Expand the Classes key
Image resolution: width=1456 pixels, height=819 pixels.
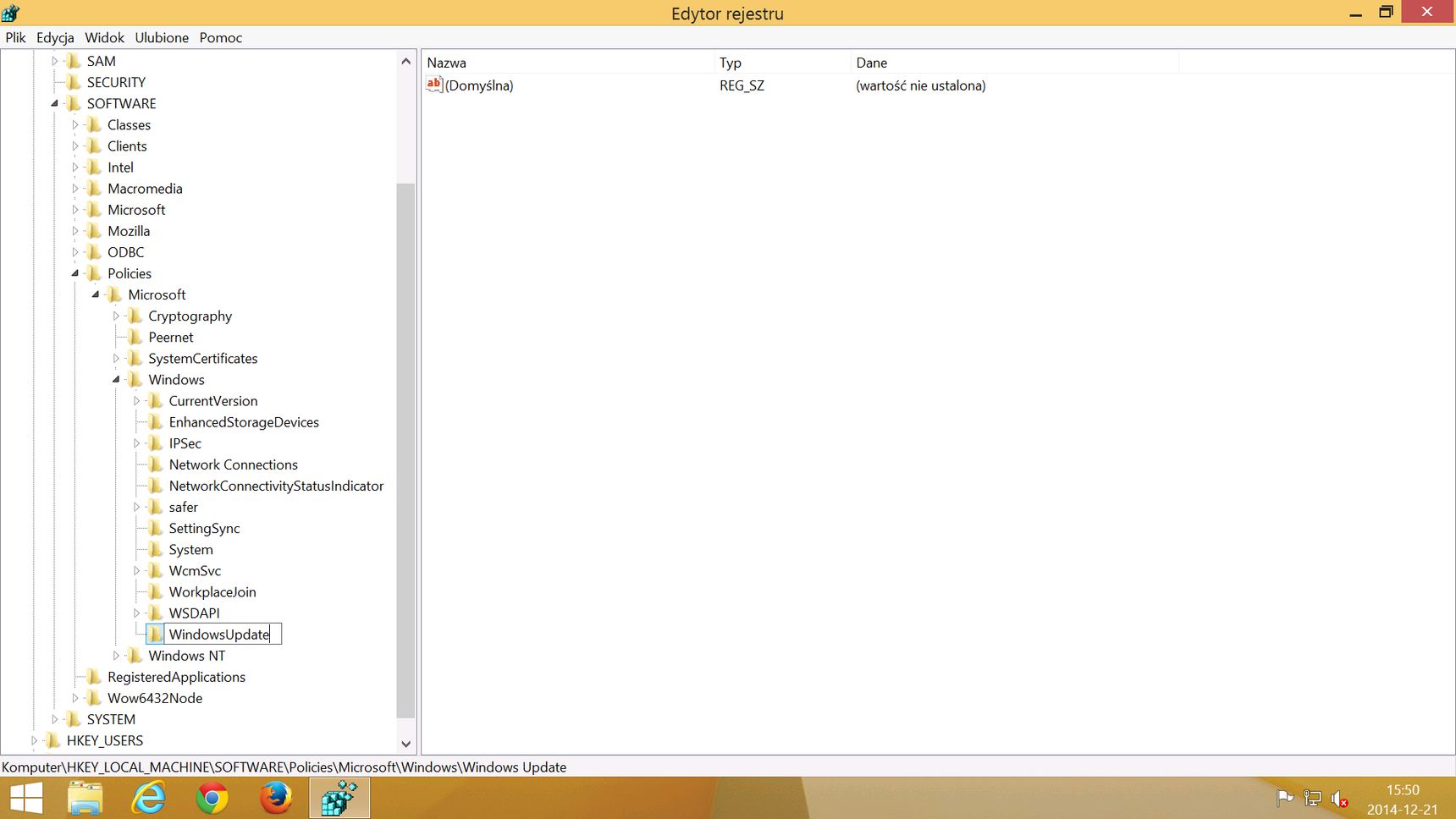coord(74,124)
